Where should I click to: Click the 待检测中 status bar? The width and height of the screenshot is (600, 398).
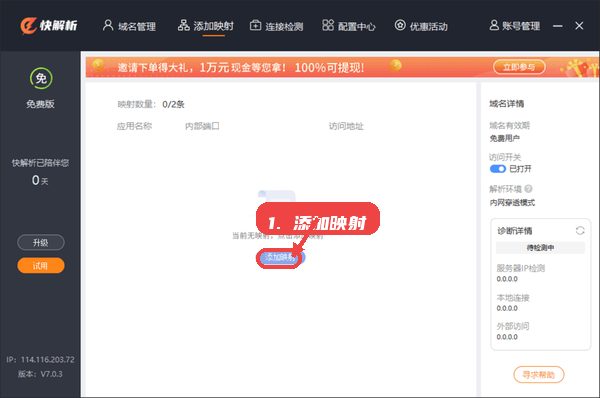[x=540, y=248]
